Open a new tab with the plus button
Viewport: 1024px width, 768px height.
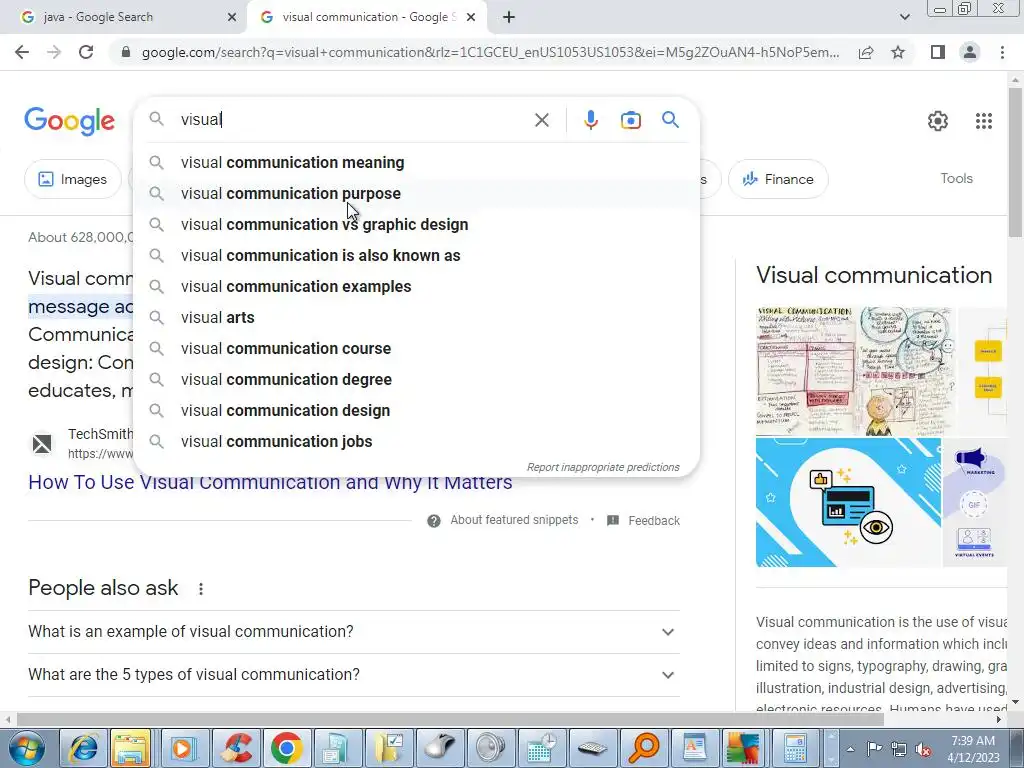[x=509, y=17]
